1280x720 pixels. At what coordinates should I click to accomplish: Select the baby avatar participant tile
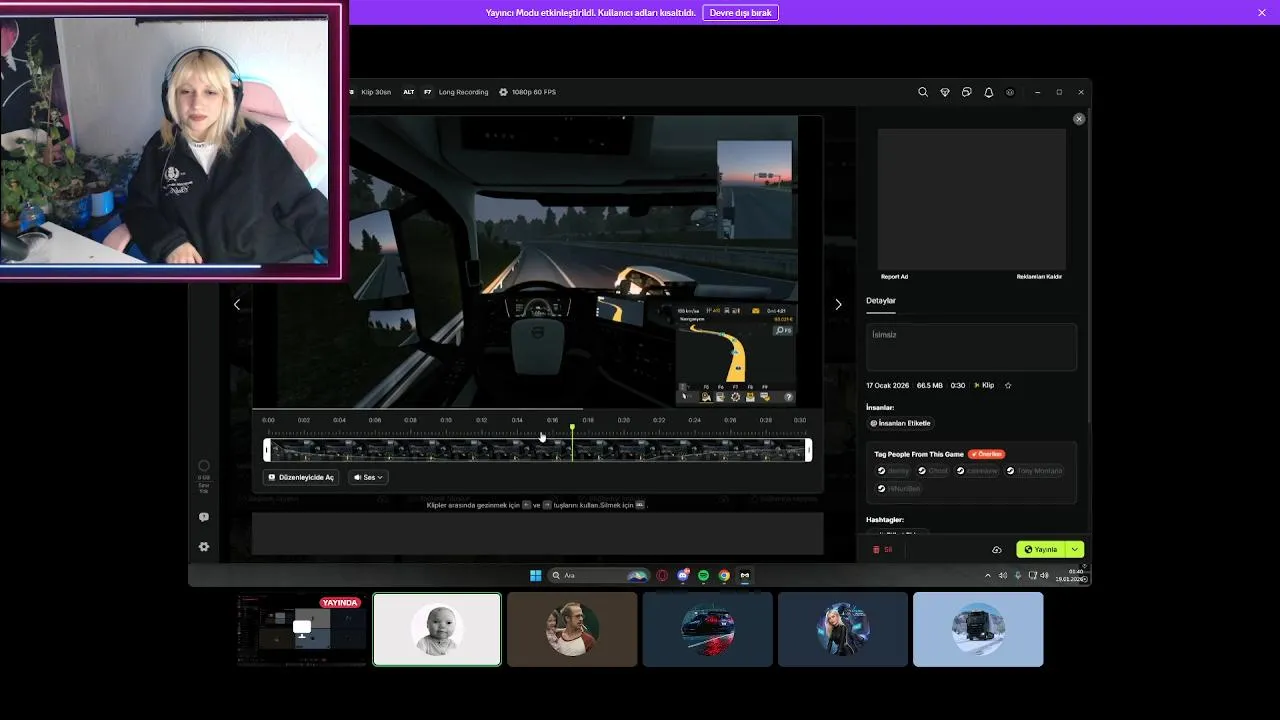point(437,629)
